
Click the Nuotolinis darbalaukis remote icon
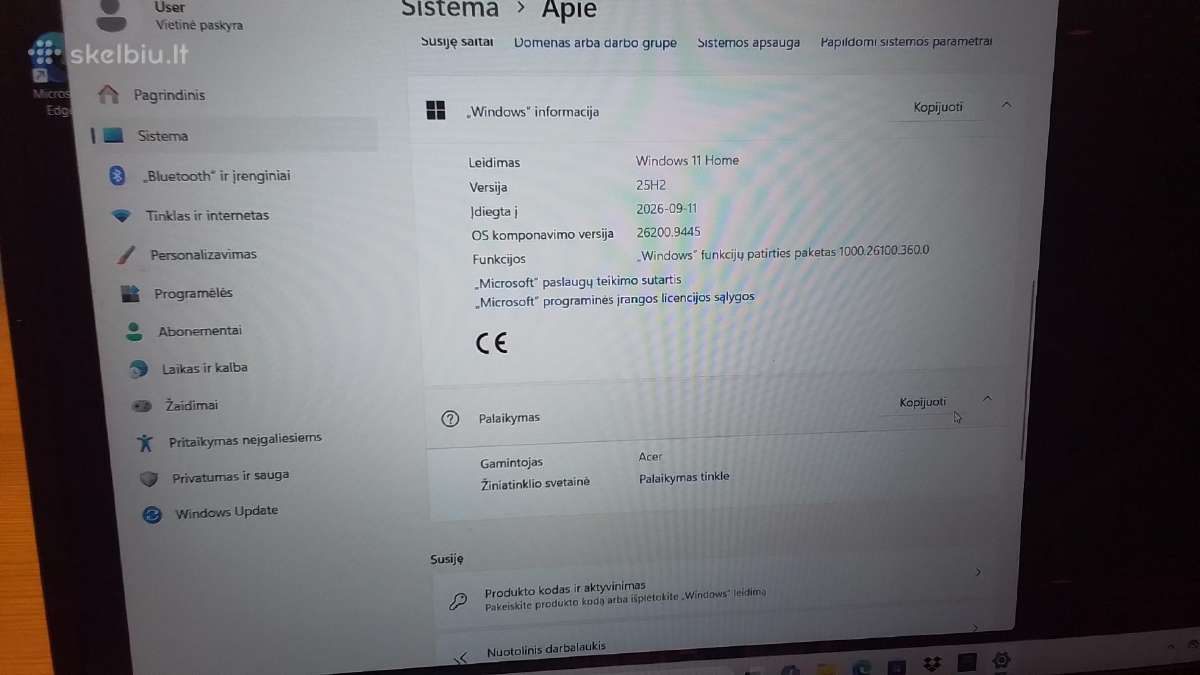pos(461,658)
